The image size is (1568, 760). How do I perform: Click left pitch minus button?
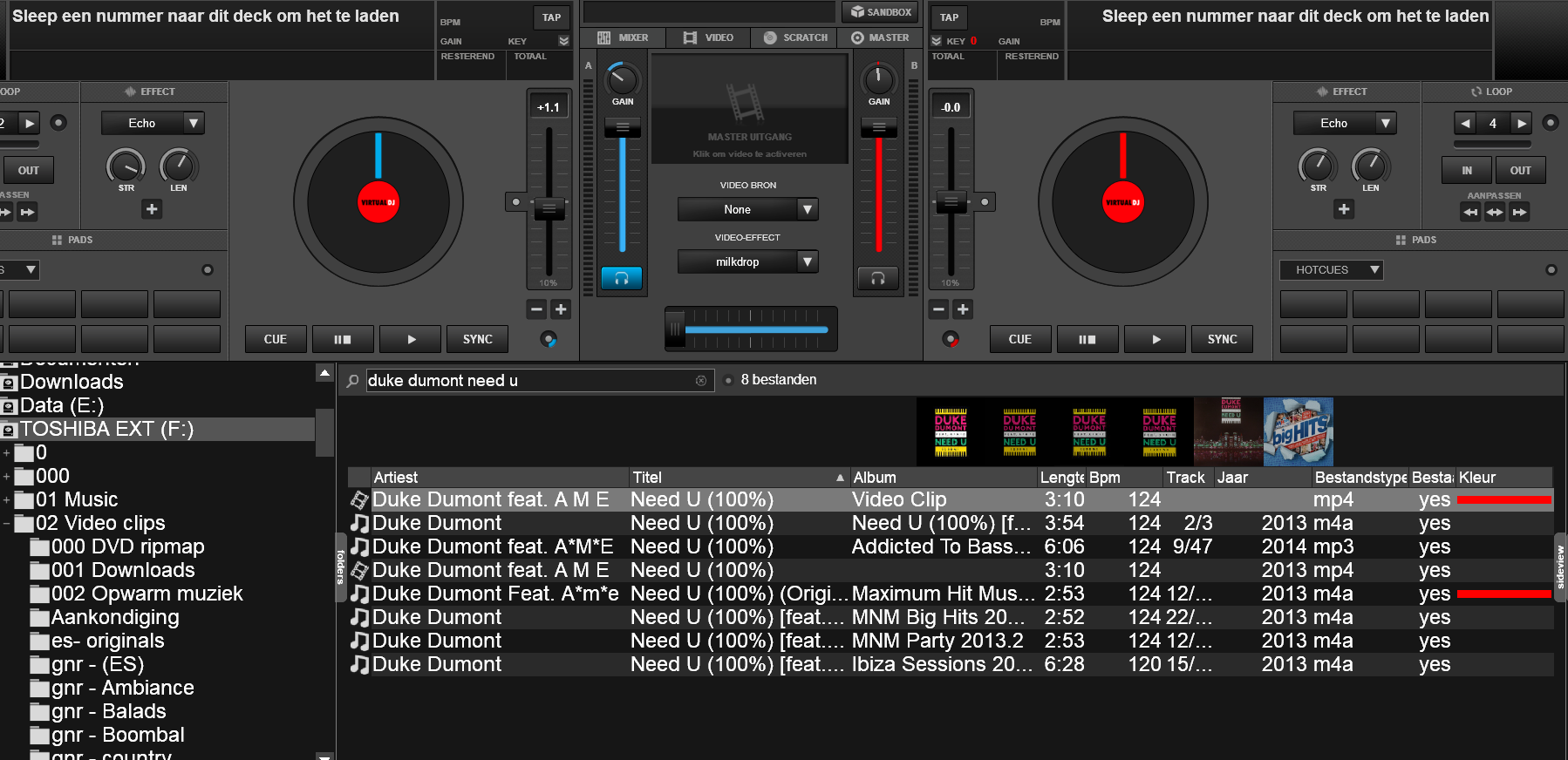pos(536,309)
